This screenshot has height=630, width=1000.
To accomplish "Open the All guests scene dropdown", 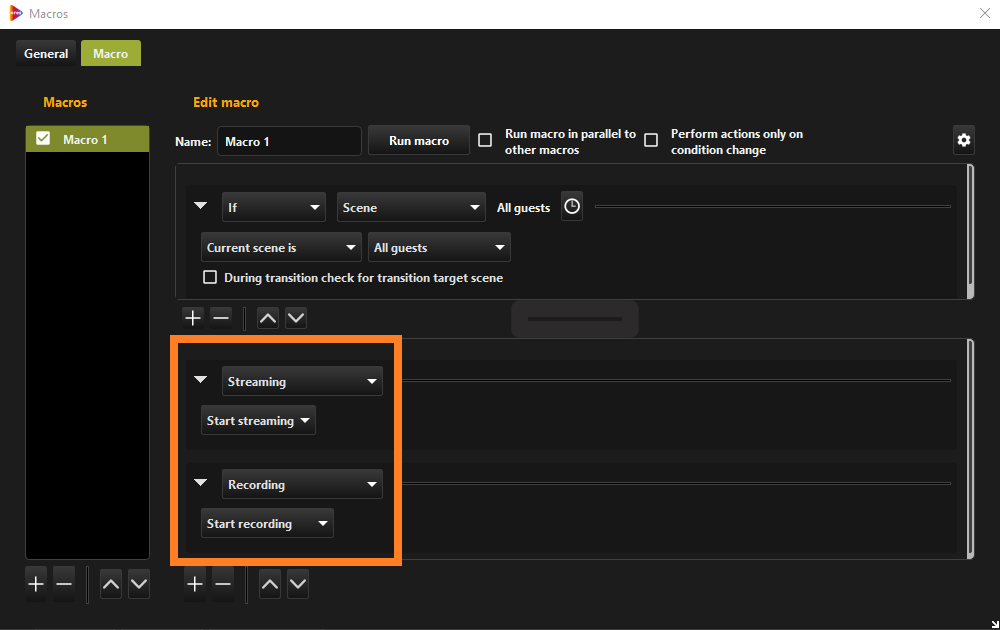I will pyautogui.click(x=439, y=247).
